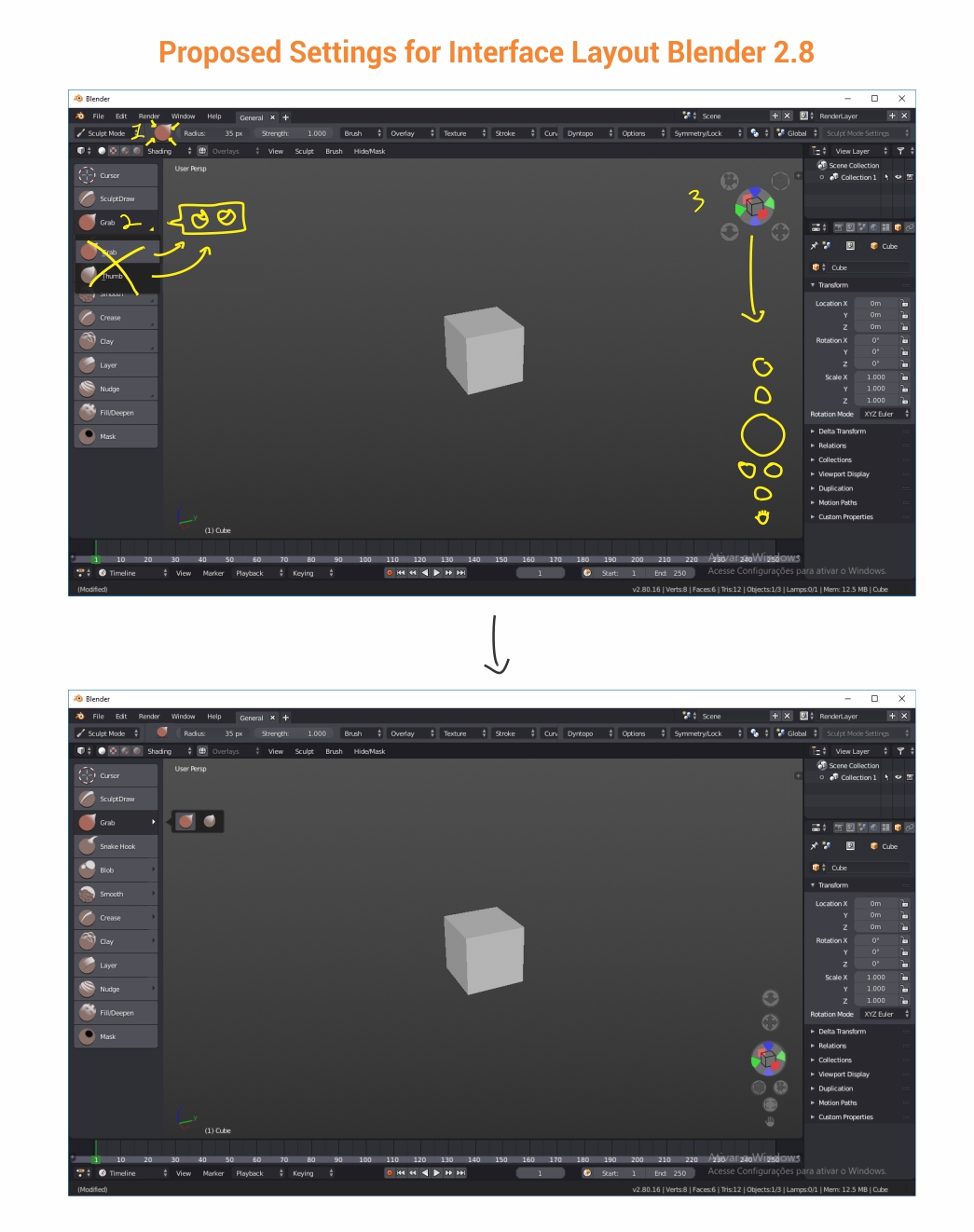This screenshot has height=1232, width=974.
Task: Add workspace with plus beside General, lower window
Action: [x=285, y=718]
